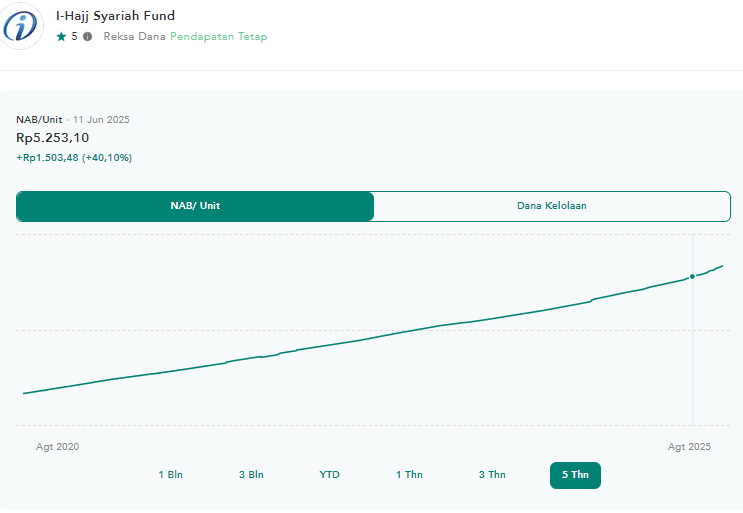This screenshot has width=743, height=513.
Task: Click the 11 Jun 2025 date label
Action: click(101, 120)
